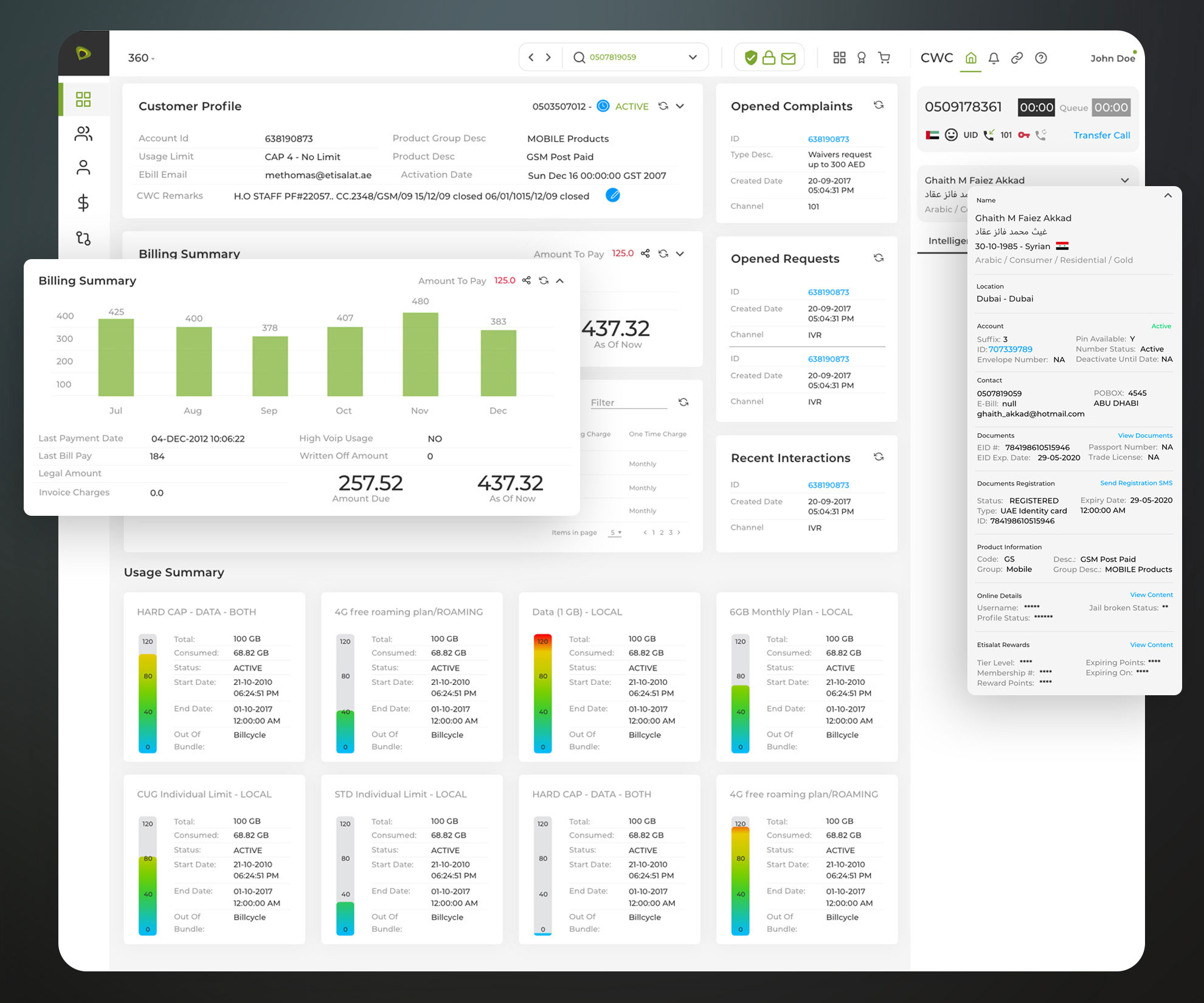
Task: Go to page 3 in pagination
Action: click(671, 532)
